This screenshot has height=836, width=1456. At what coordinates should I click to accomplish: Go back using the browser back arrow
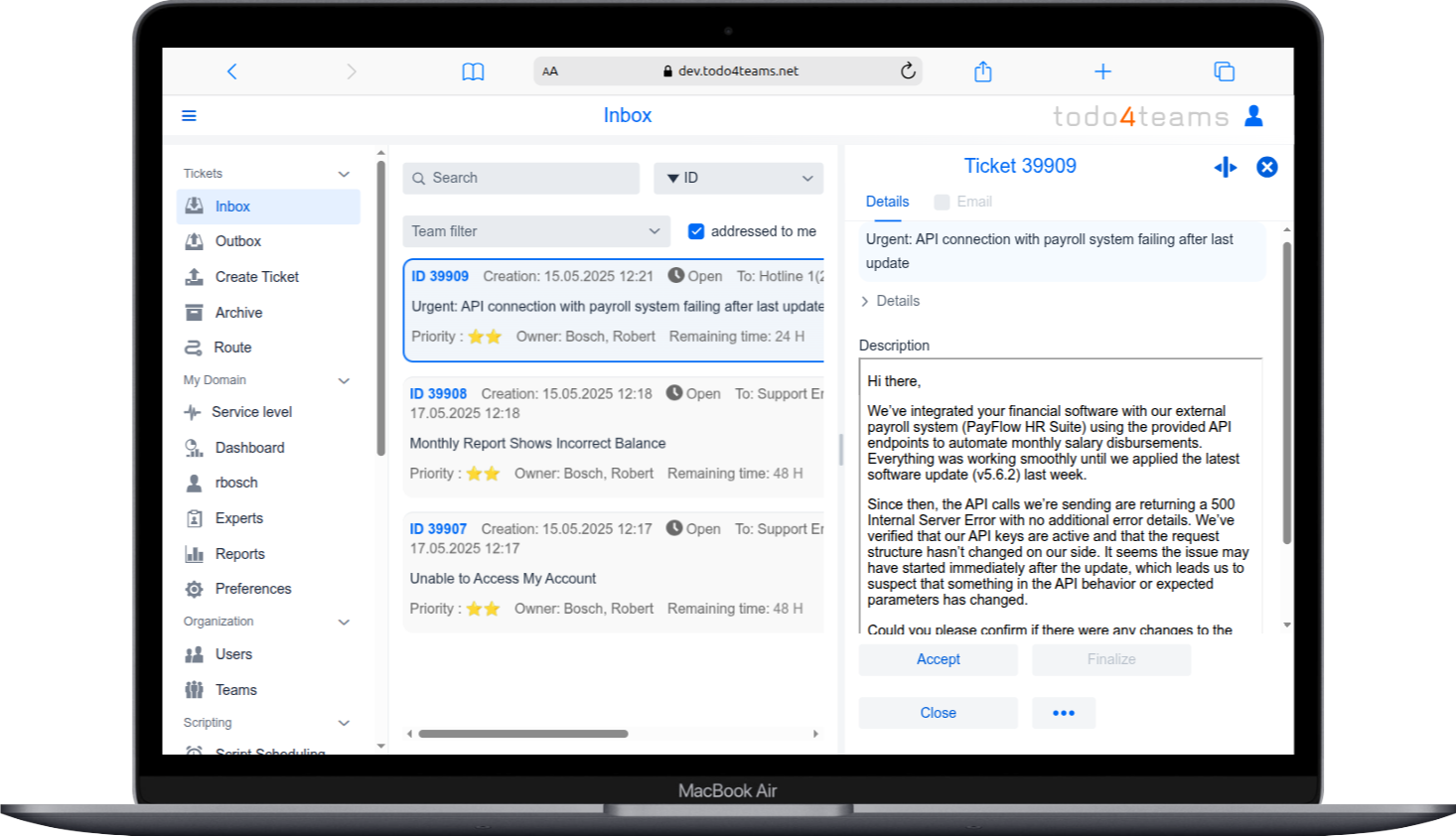[x=232, y=71]
